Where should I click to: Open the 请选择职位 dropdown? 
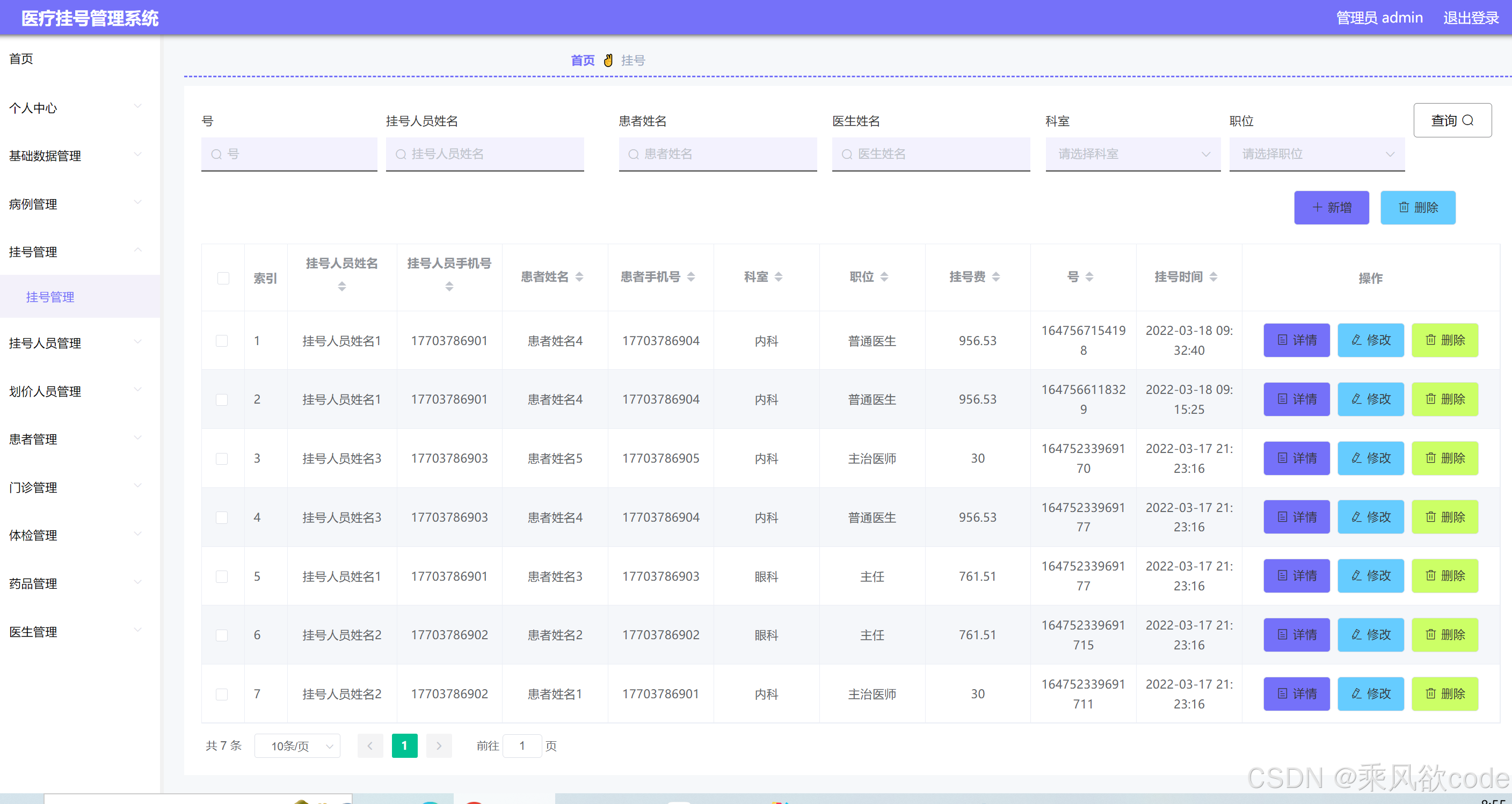point(1317,154)
